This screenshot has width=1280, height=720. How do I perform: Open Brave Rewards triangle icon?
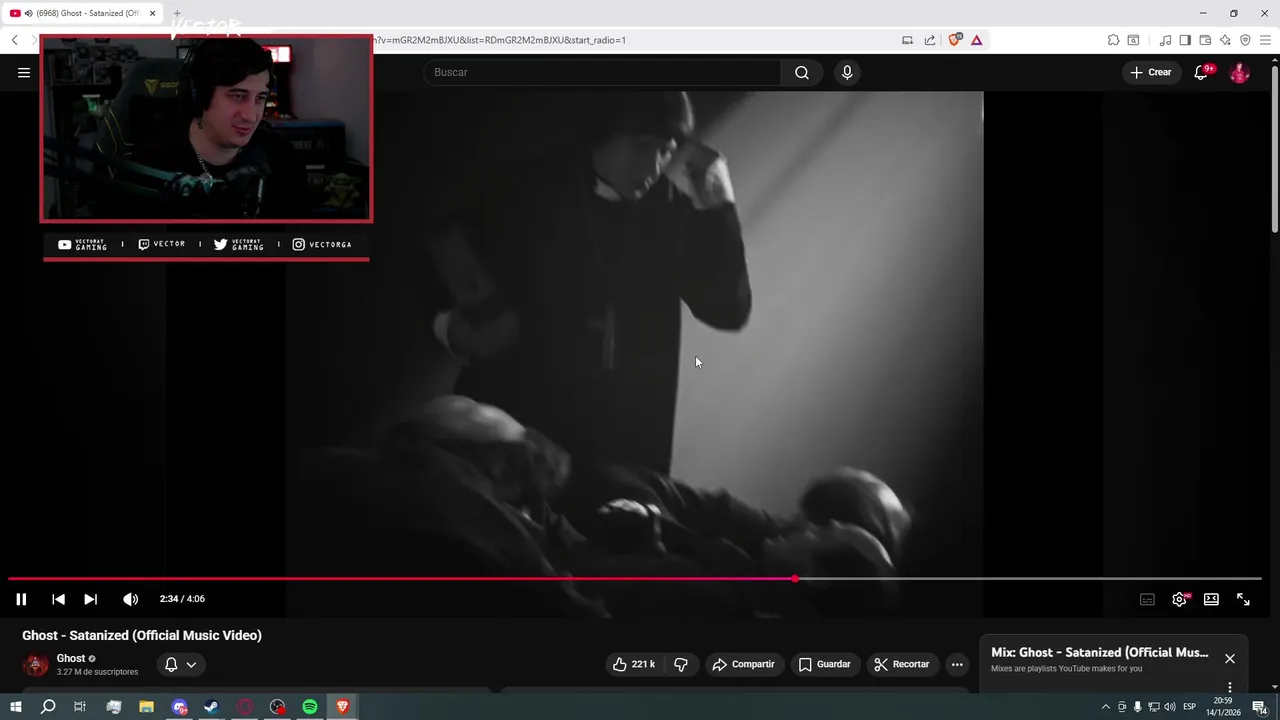click(977, 40)
